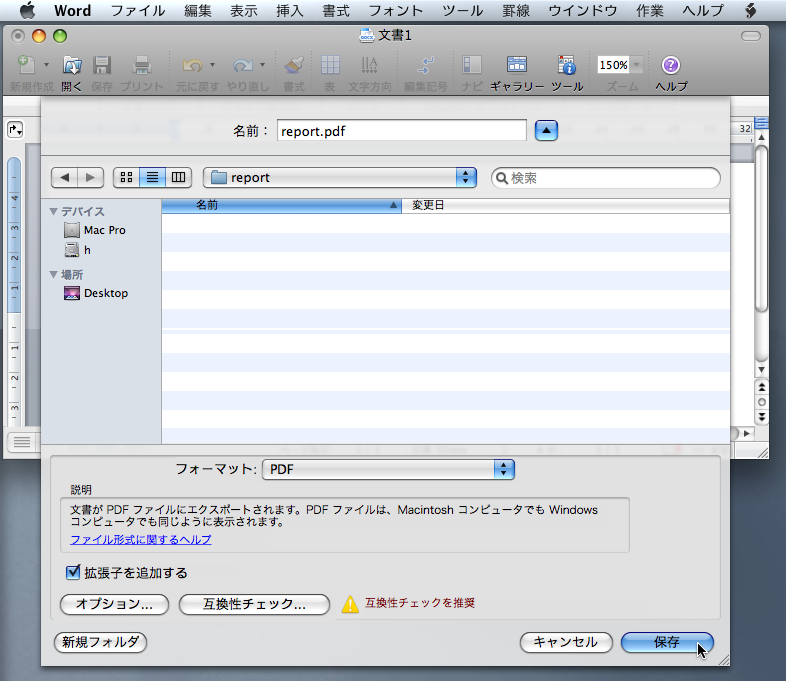Switch to icon view in file browser

(x=126, y=177)
